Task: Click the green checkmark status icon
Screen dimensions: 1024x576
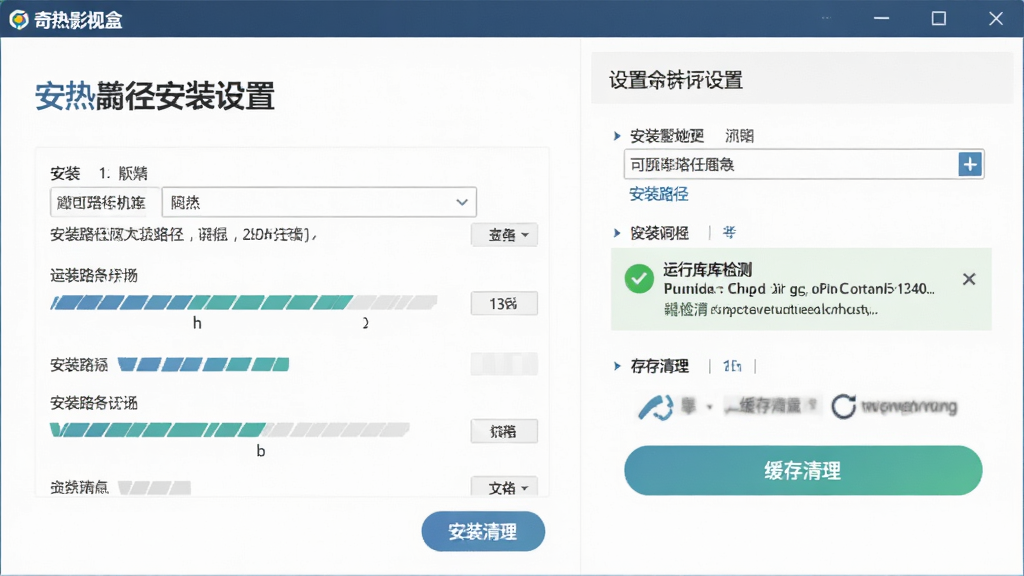Action: pyautogui.click(x=639, y=280)
